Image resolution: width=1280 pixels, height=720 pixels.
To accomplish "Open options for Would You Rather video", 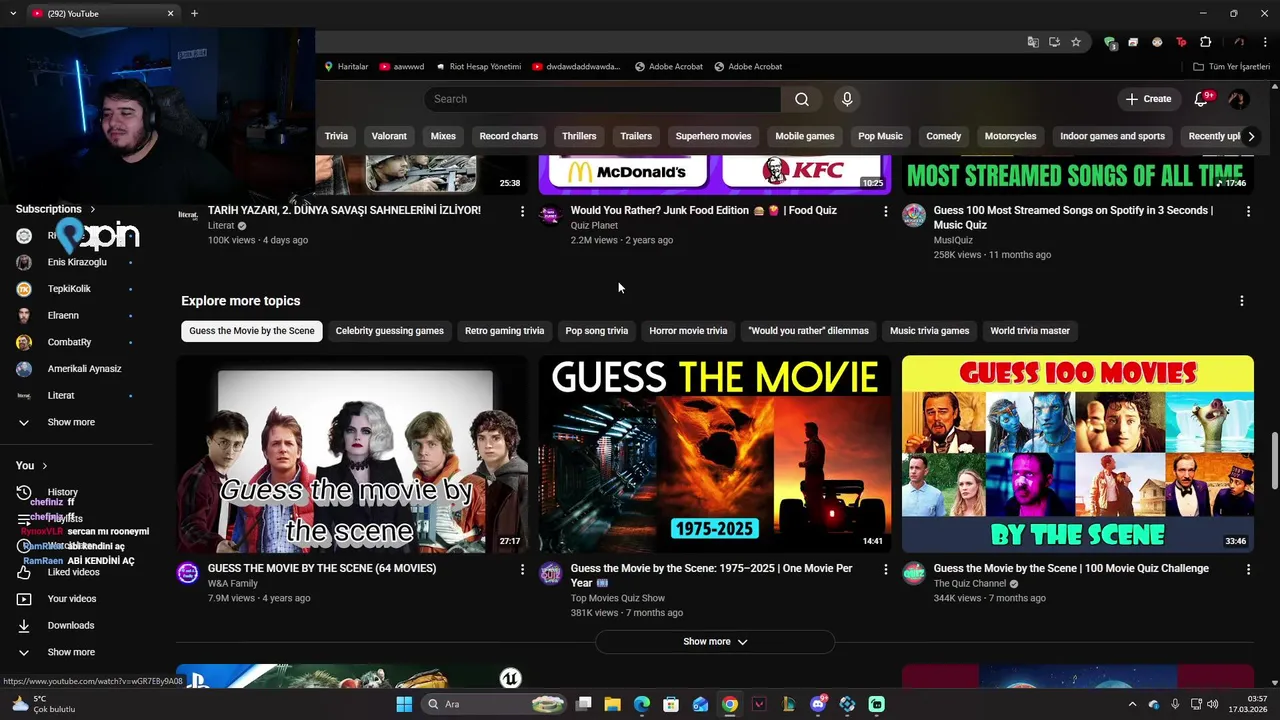I will pyautogui.click(x=885, y=211).
